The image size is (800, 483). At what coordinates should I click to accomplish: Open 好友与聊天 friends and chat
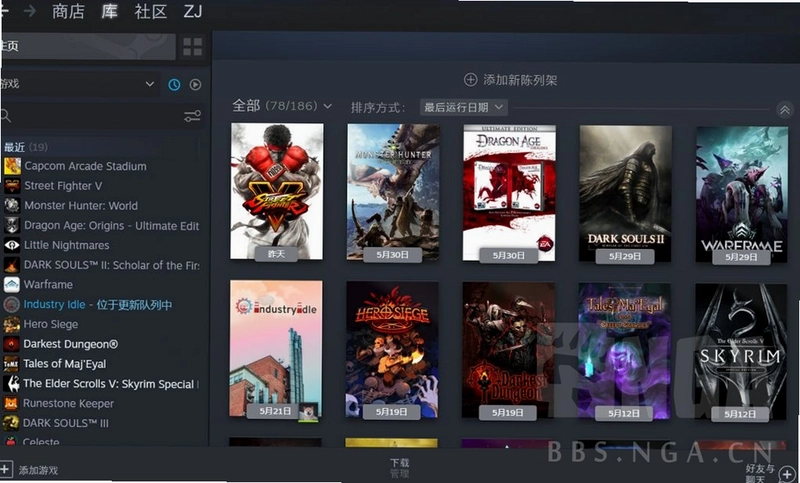point(760,473)
